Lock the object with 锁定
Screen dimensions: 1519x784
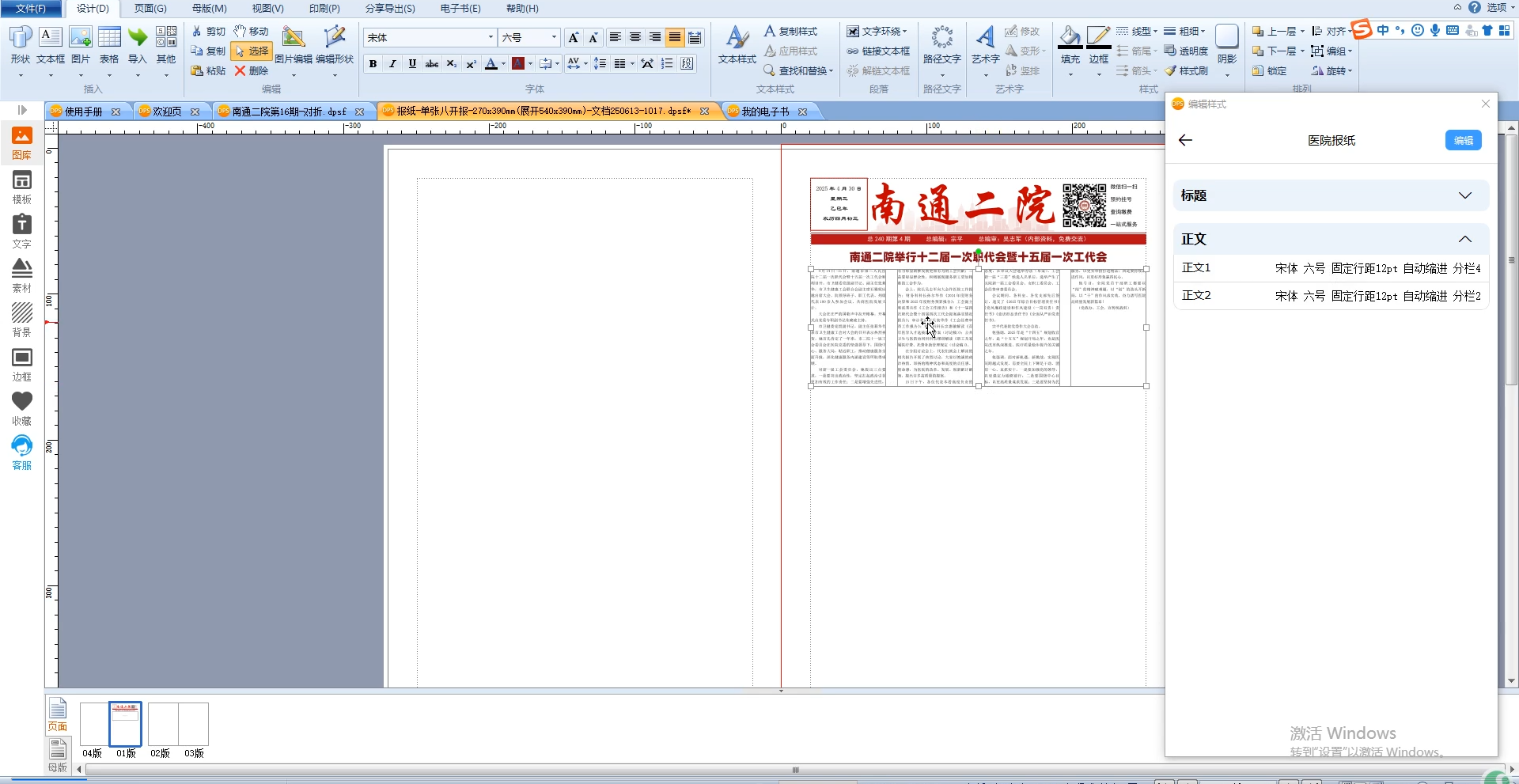point(1270,71)
